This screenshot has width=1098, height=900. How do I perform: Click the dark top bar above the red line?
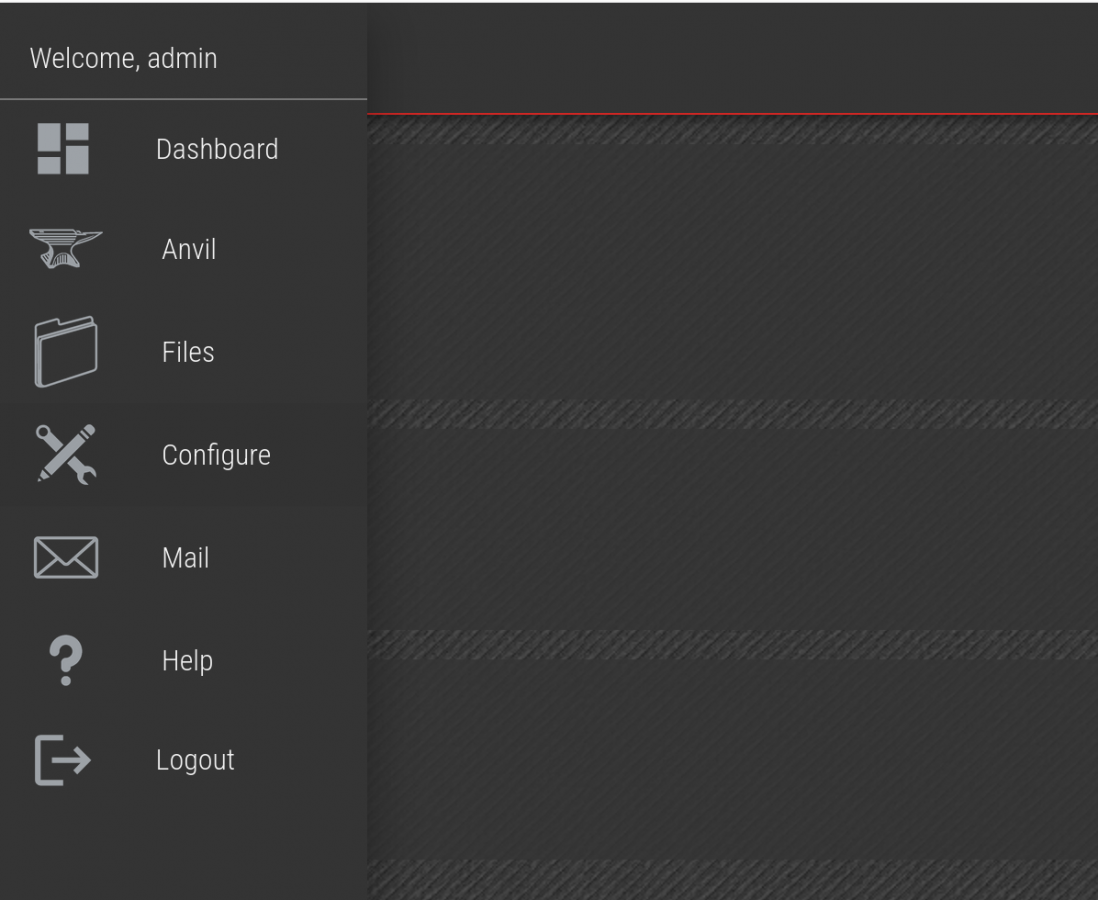coord(730,57)
